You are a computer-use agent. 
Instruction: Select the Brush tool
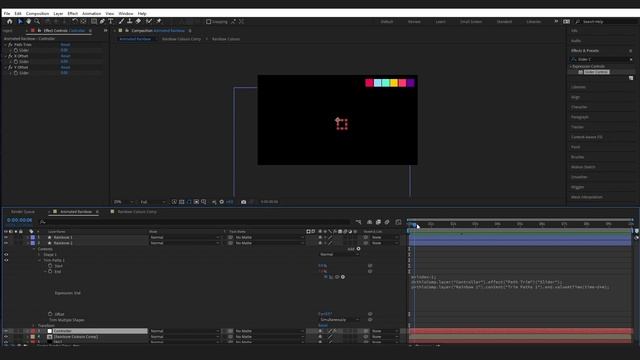coord(121,21)
